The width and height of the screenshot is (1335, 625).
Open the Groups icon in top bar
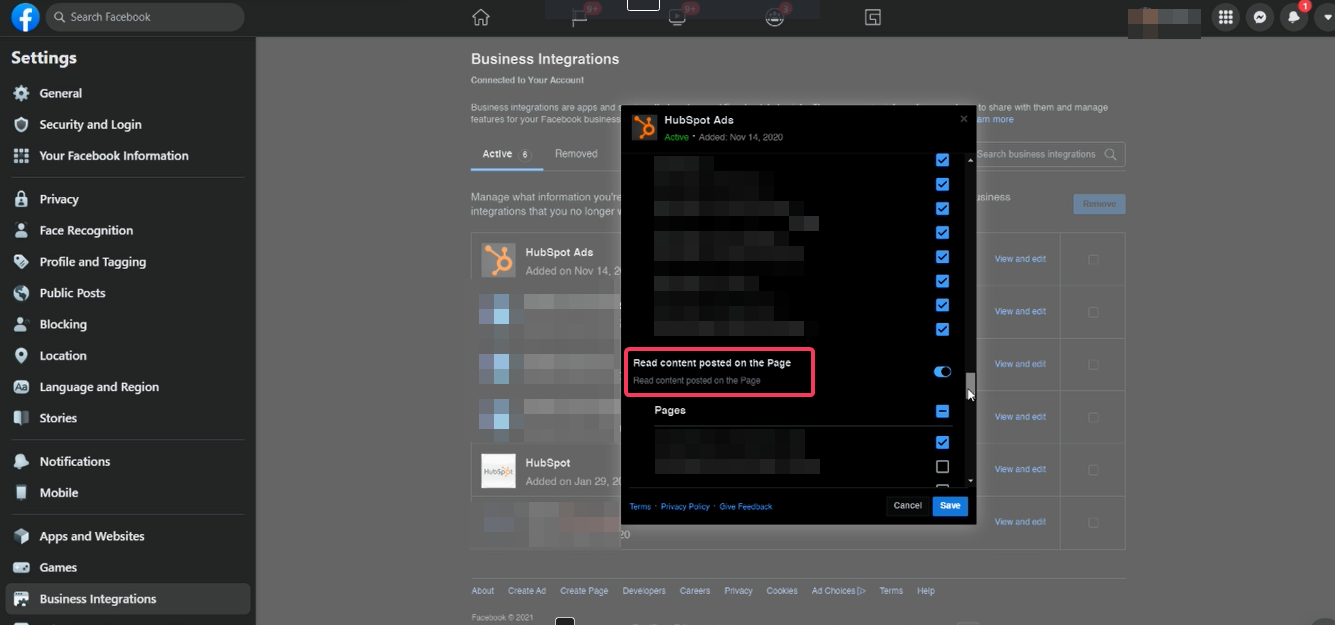pyautogui.click(x=774, y=18)
